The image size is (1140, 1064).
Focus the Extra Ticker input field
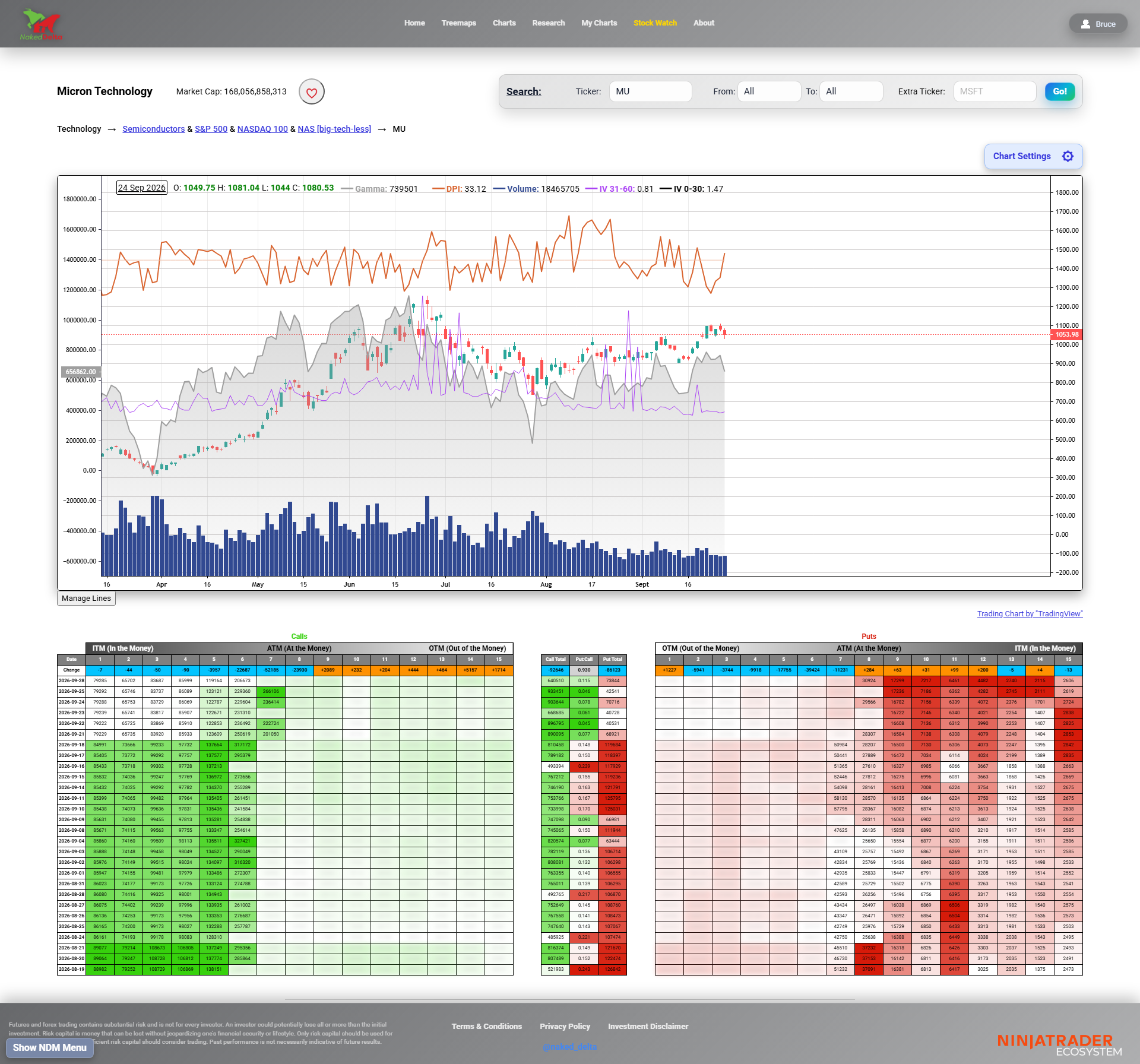[x=995, y=91]
